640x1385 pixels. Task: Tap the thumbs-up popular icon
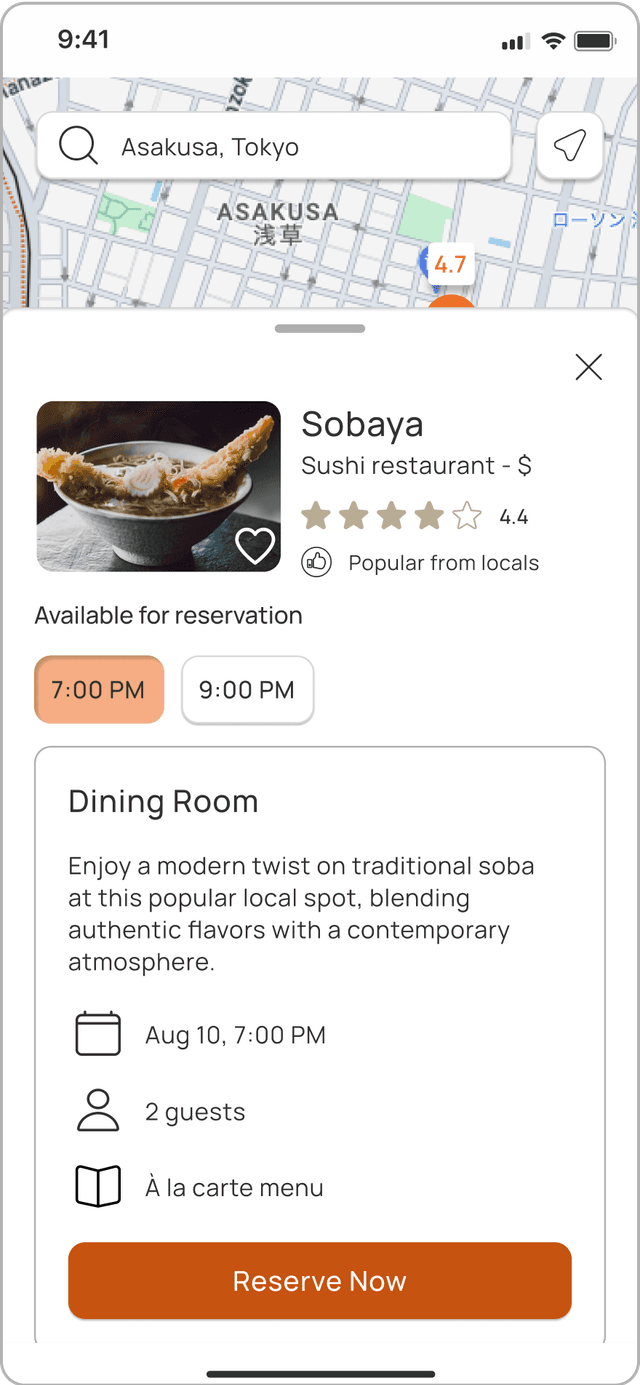click(317, 563)
